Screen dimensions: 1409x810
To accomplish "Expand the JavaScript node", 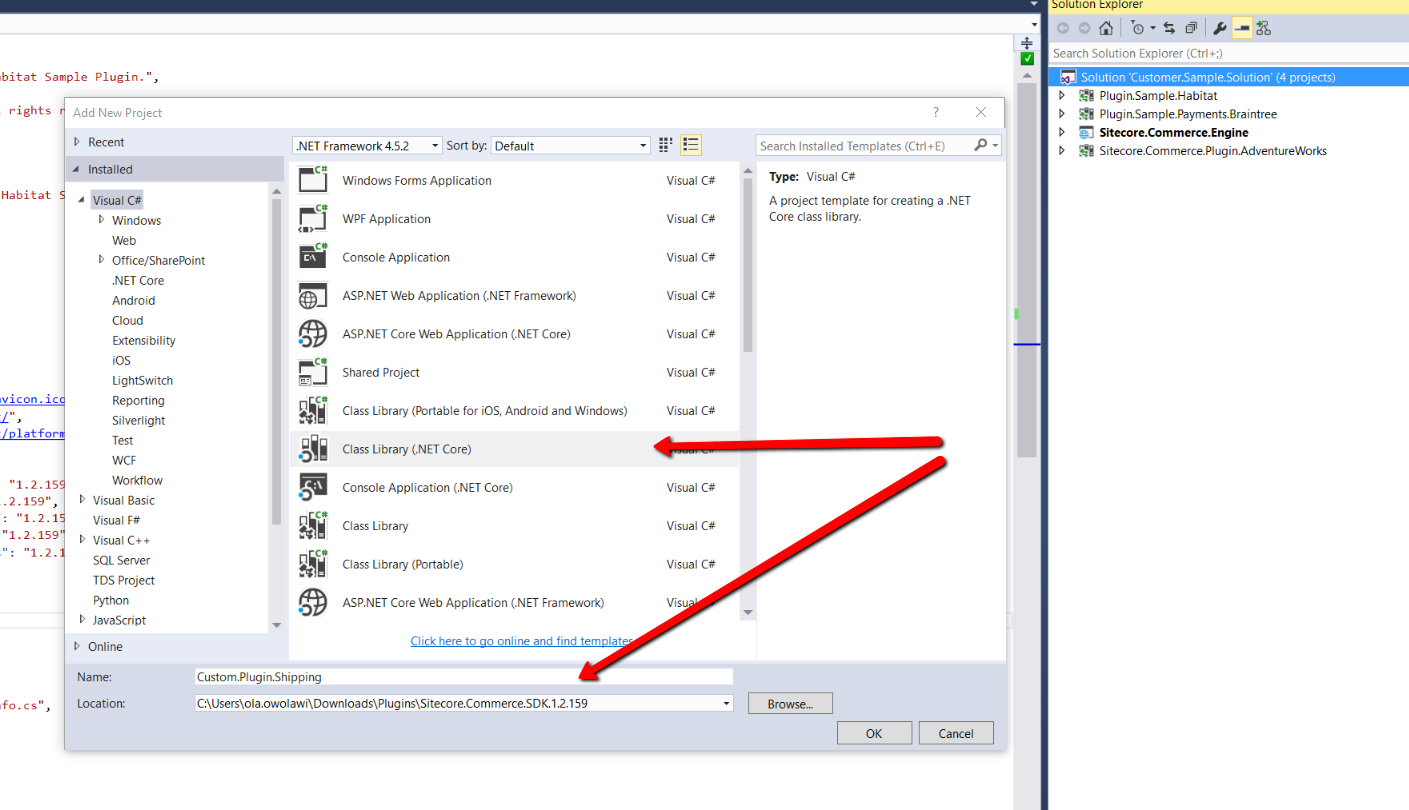I will click(82, 620).
